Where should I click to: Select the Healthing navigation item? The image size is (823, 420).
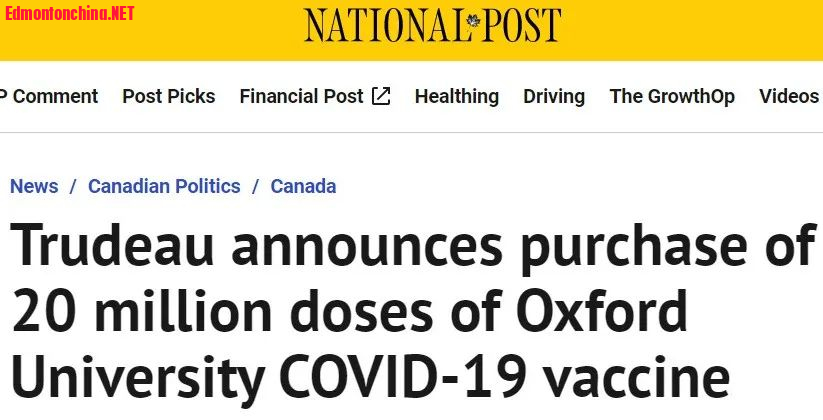[456, 96]
